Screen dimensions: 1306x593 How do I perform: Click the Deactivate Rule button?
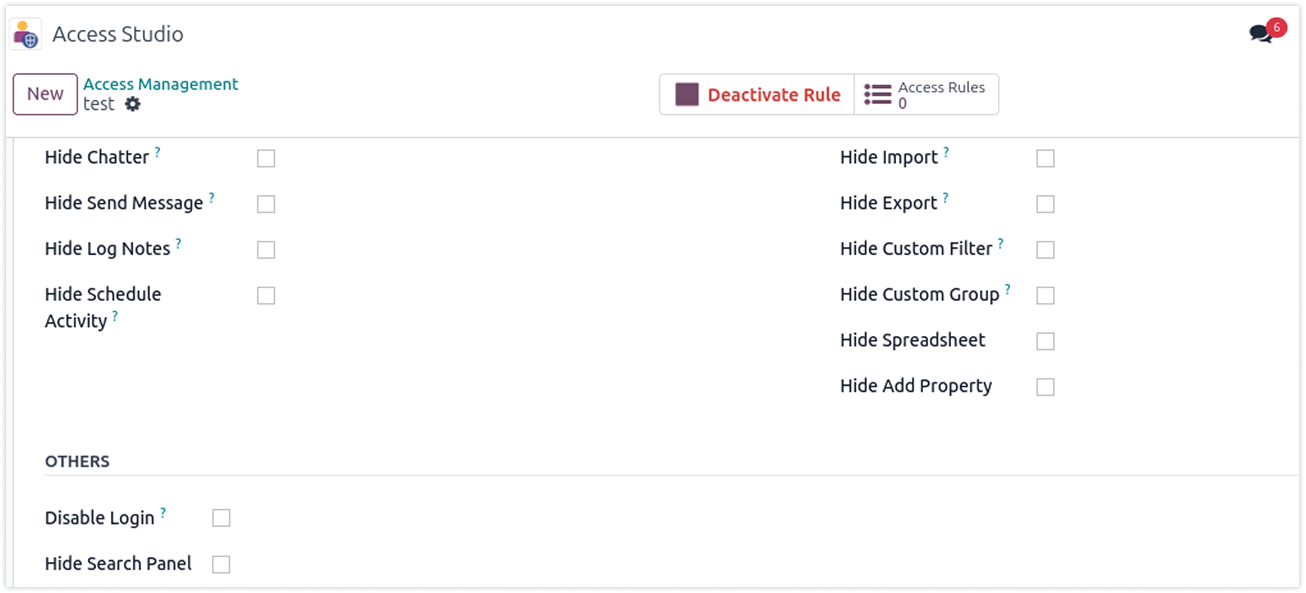[757, 95]
